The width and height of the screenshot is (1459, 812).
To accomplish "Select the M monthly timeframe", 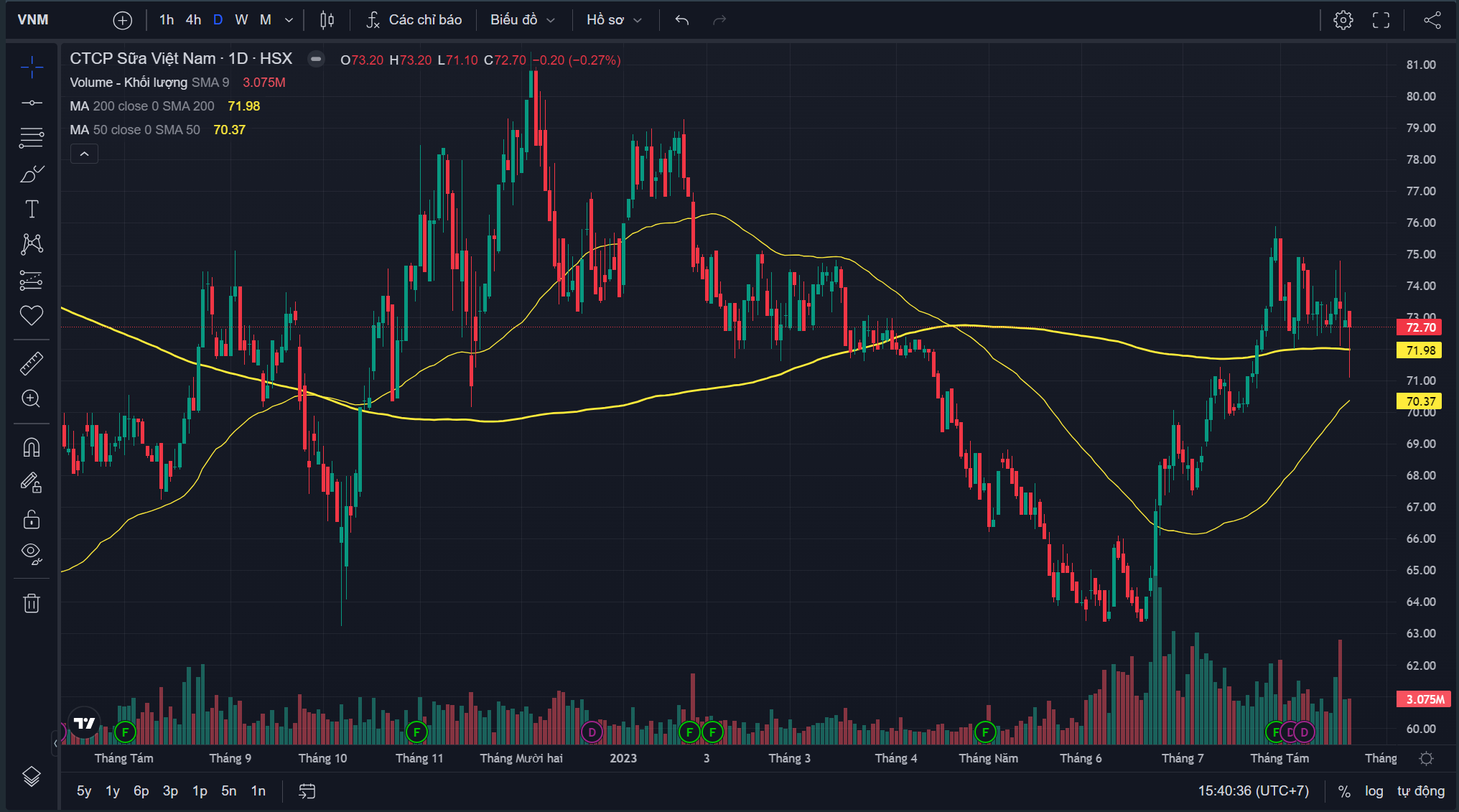I will point(266,20).
